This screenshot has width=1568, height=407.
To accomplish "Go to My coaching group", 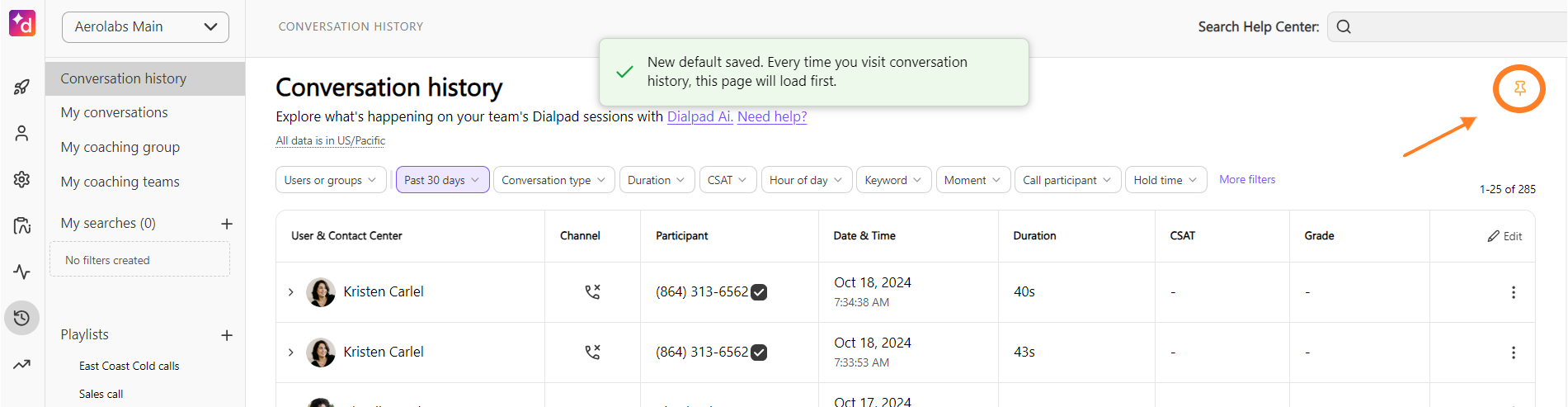I will click(x=120, y=147).
